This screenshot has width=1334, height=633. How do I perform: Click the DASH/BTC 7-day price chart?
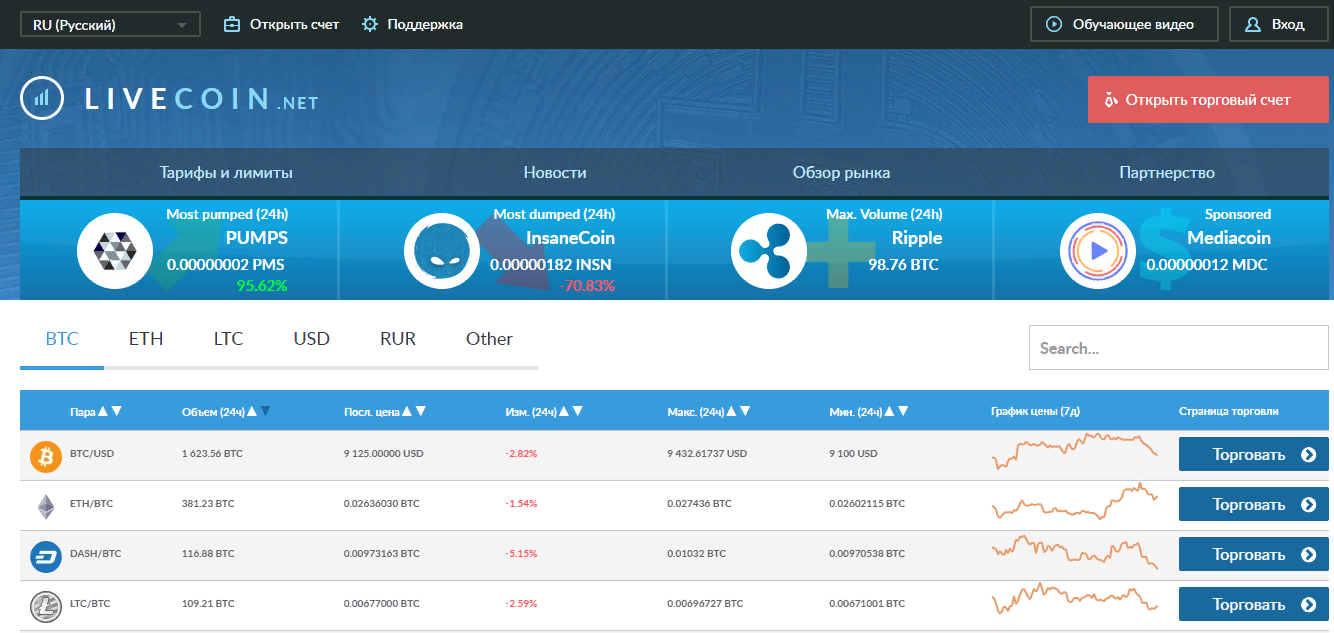[x=1075, y=553]
